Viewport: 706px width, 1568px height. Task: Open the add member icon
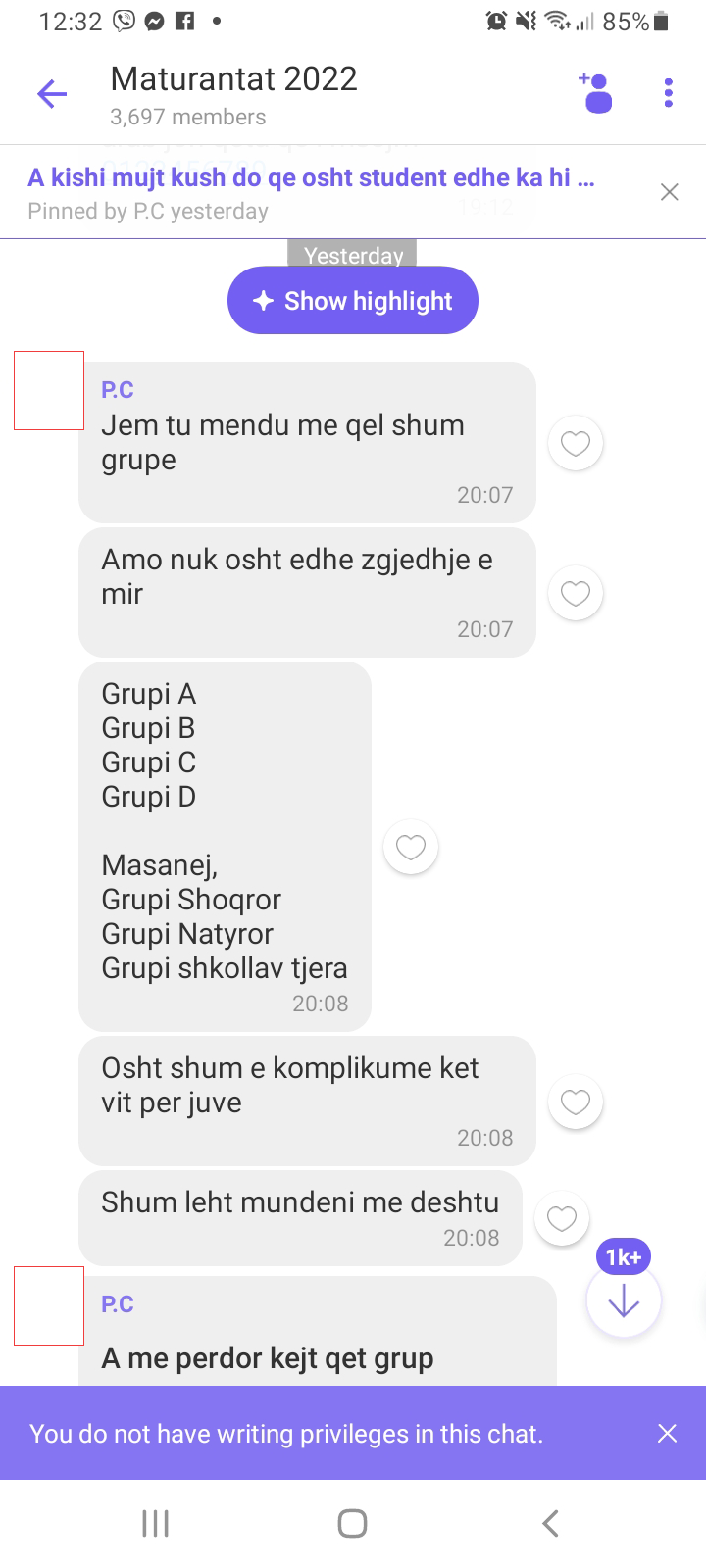point(595,93)
